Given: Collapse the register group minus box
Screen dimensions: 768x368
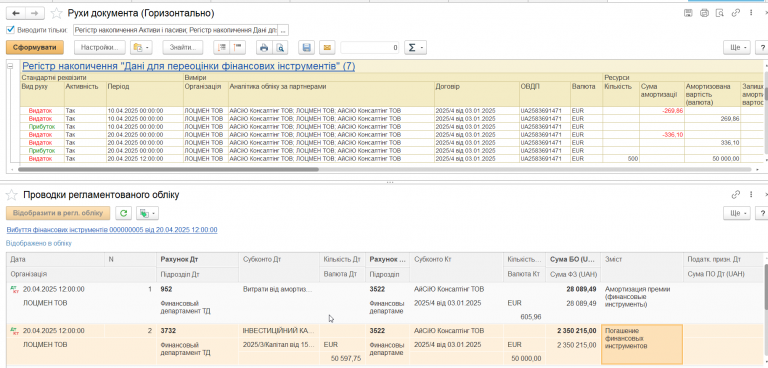Looking at the screenshot, I should (x=10, y=66).
